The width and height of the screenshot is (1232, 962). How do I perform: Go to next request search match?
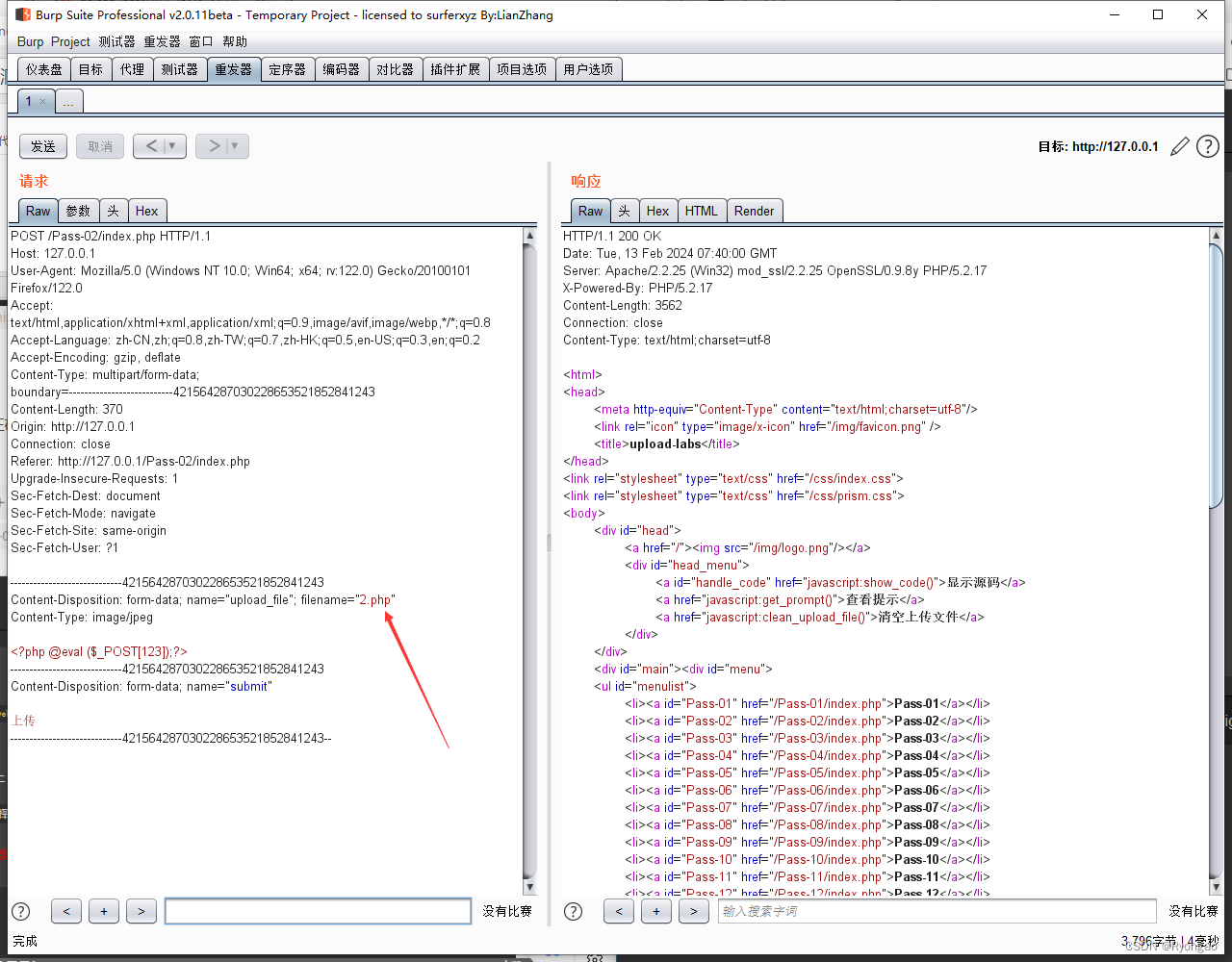[141, 911]
